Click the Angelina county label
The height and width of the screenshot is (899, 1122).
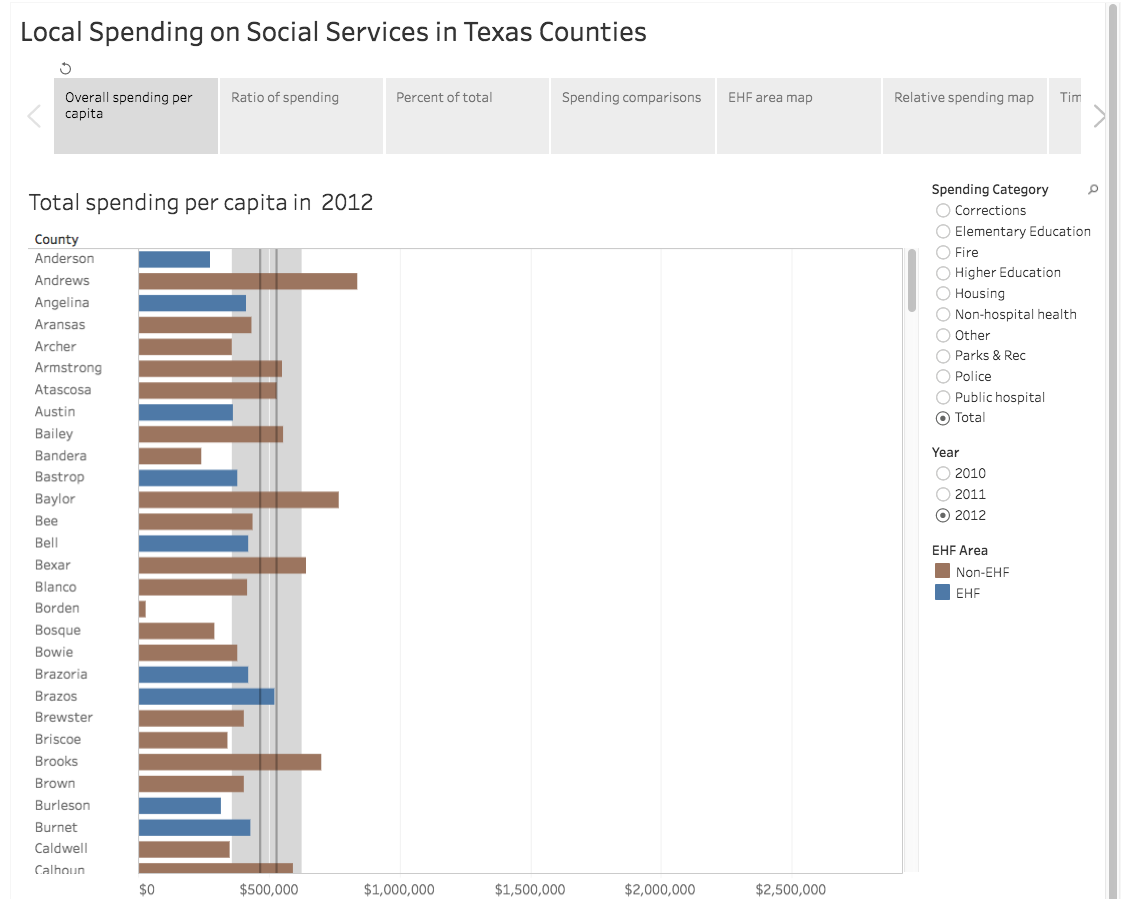tap(62, 303)
